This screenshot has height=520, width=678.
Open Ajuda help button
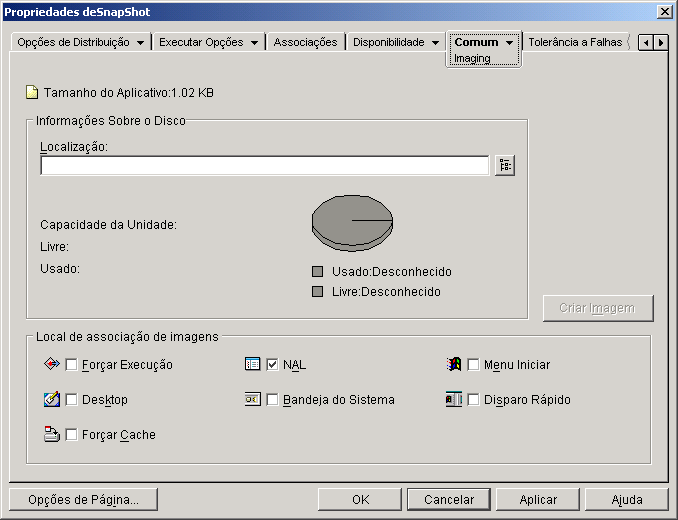(627, 500)
